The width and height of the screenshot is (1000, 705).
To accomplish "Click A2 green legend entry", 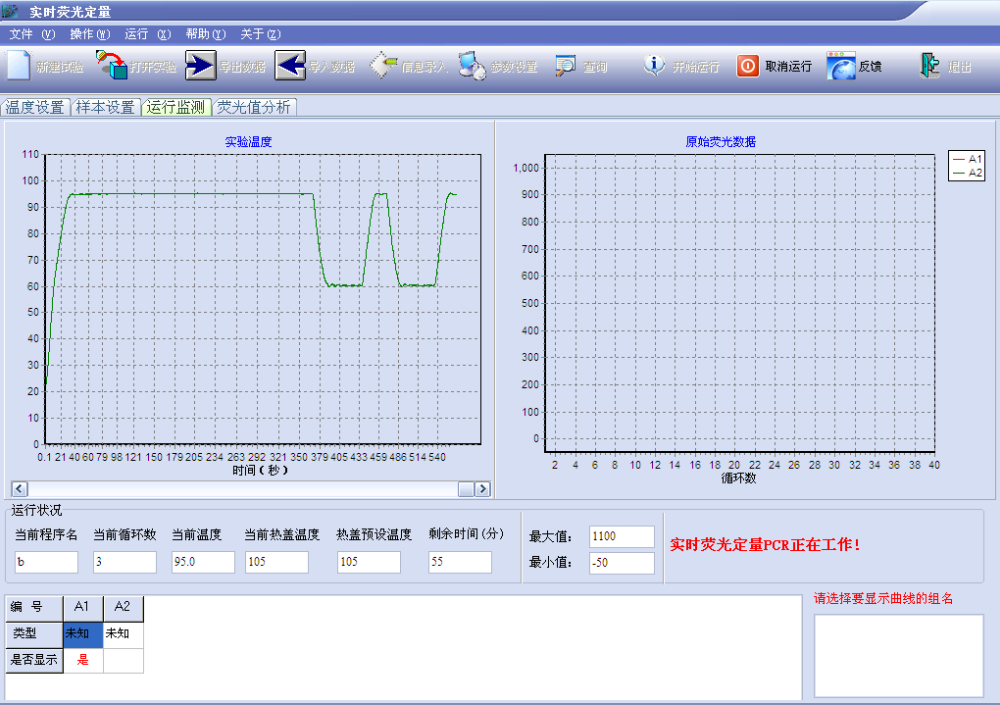I will pyautogui.click(x=967, y=173).
